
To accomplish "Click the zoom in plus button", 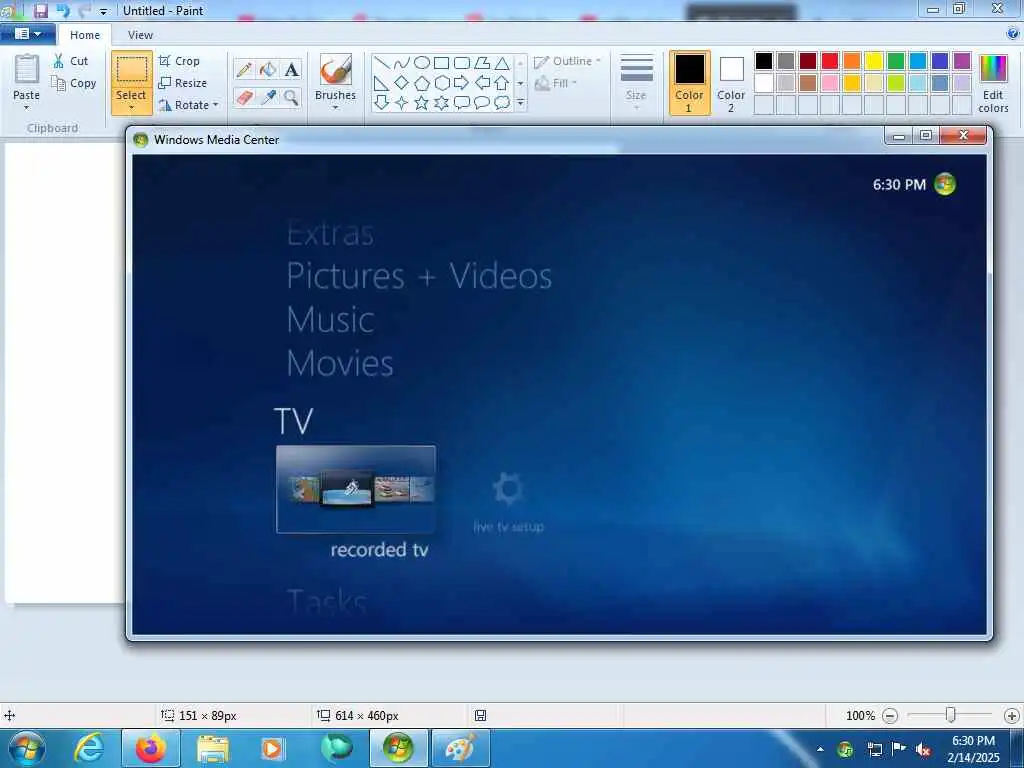I will (x=1012, y=716).
